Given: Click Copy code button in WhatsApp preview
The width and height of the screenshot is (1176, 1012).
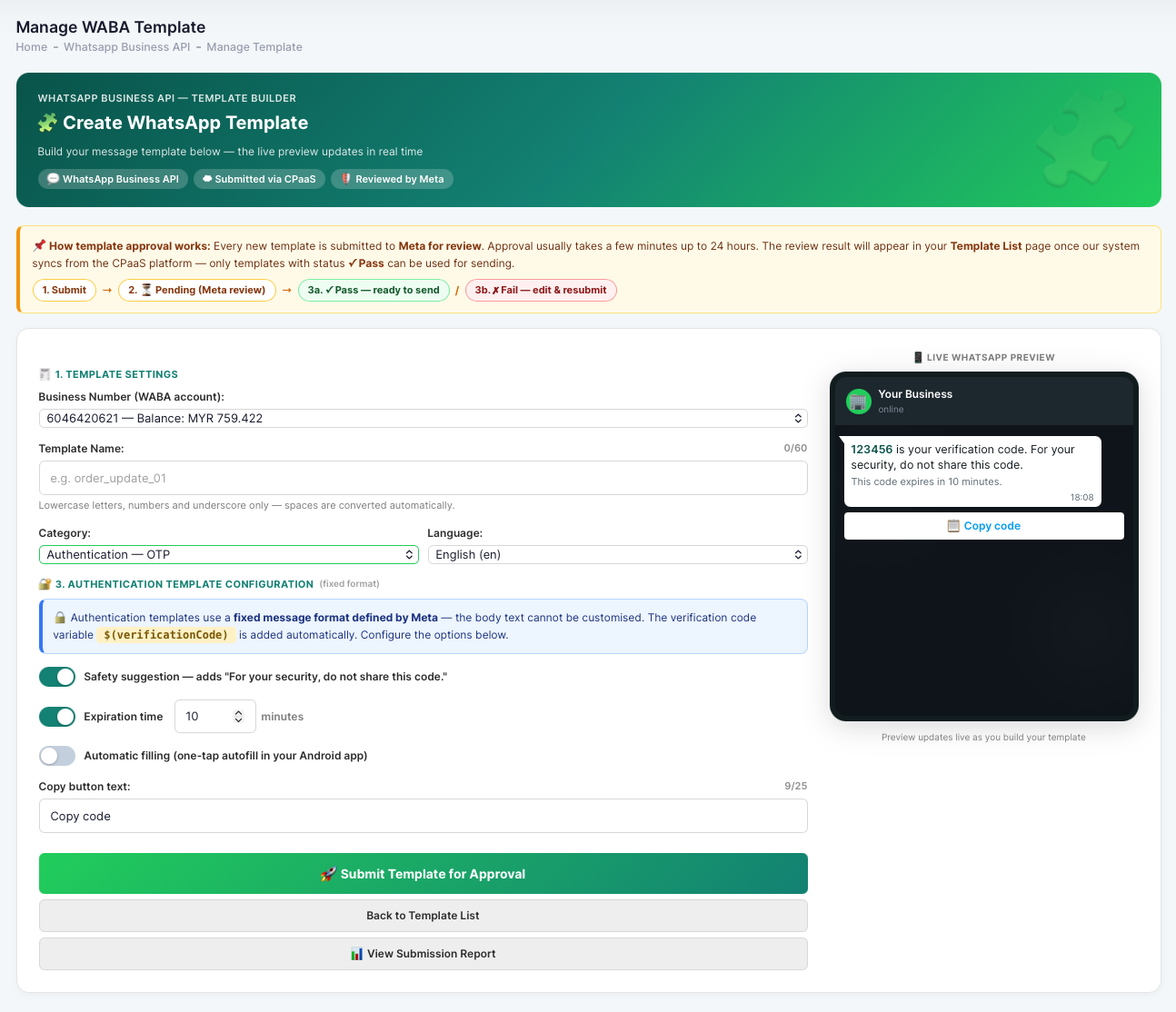Looking at the screenshot, I should coord(983,526).
